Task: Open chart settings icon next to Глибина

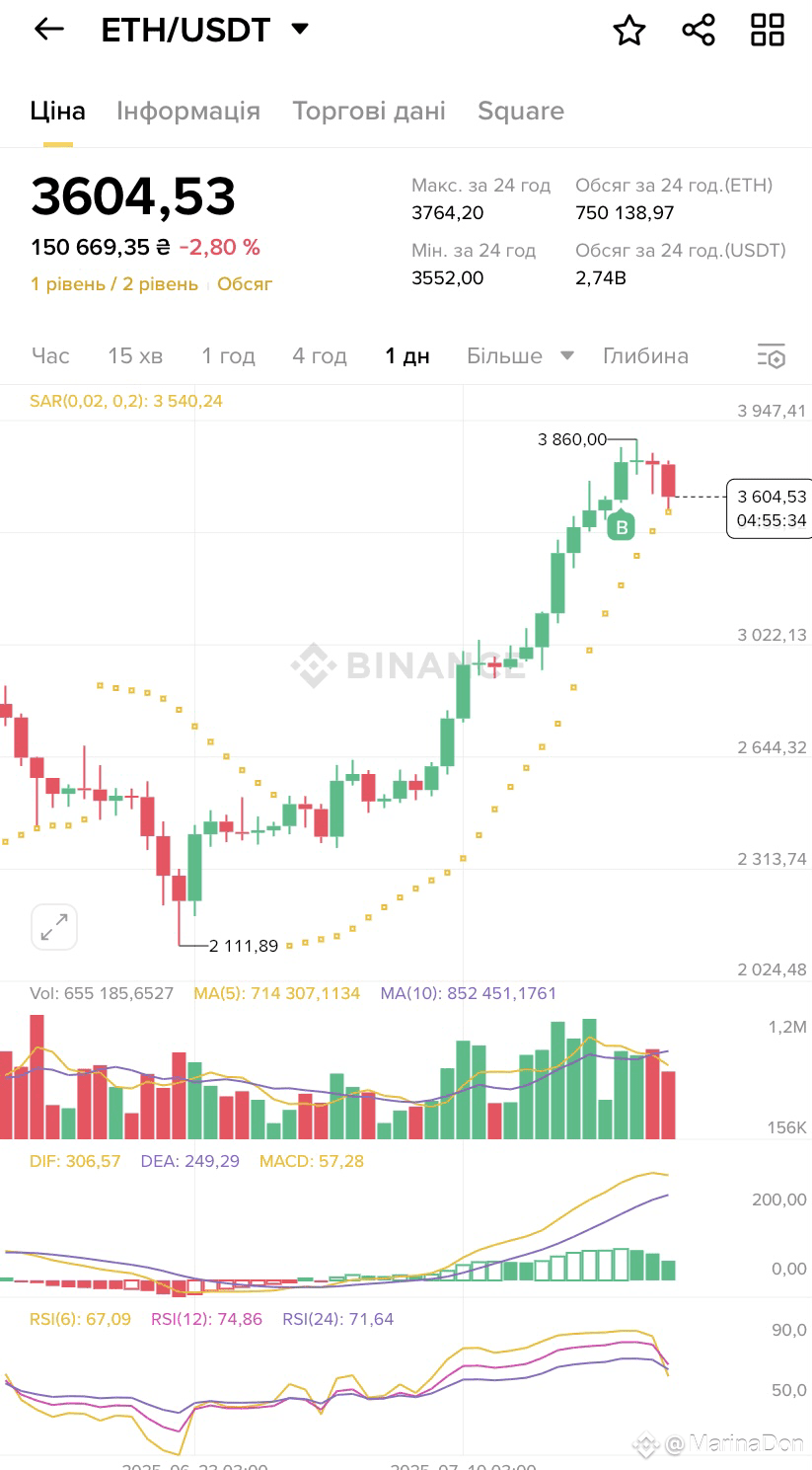Action: [x=771, y=356]
